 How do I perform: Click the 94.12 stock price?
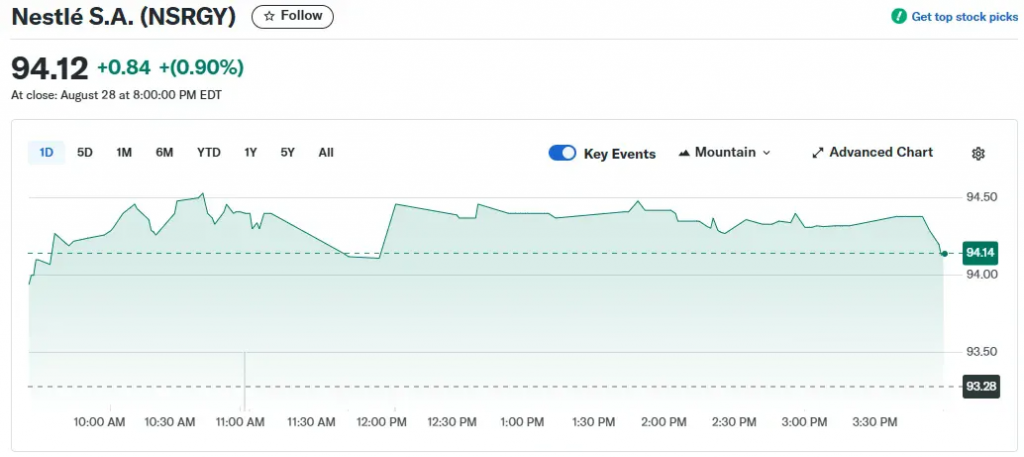pyautogui.click(x=50, y=68)
